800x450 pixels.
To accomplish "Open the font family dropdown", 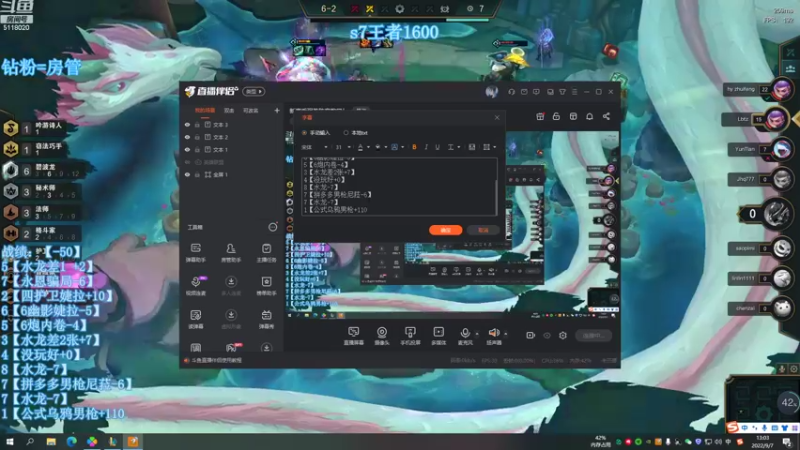I will pyautogui.click(x=314, y=147).
